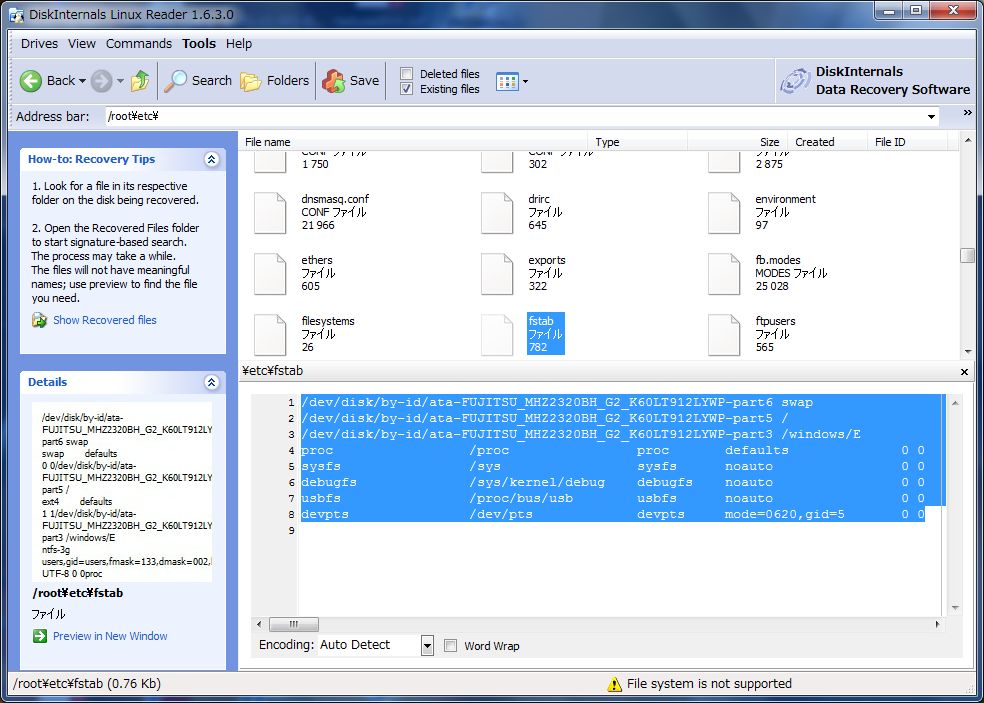Click the grey Forward arrow icon

[x=101, y=81]
